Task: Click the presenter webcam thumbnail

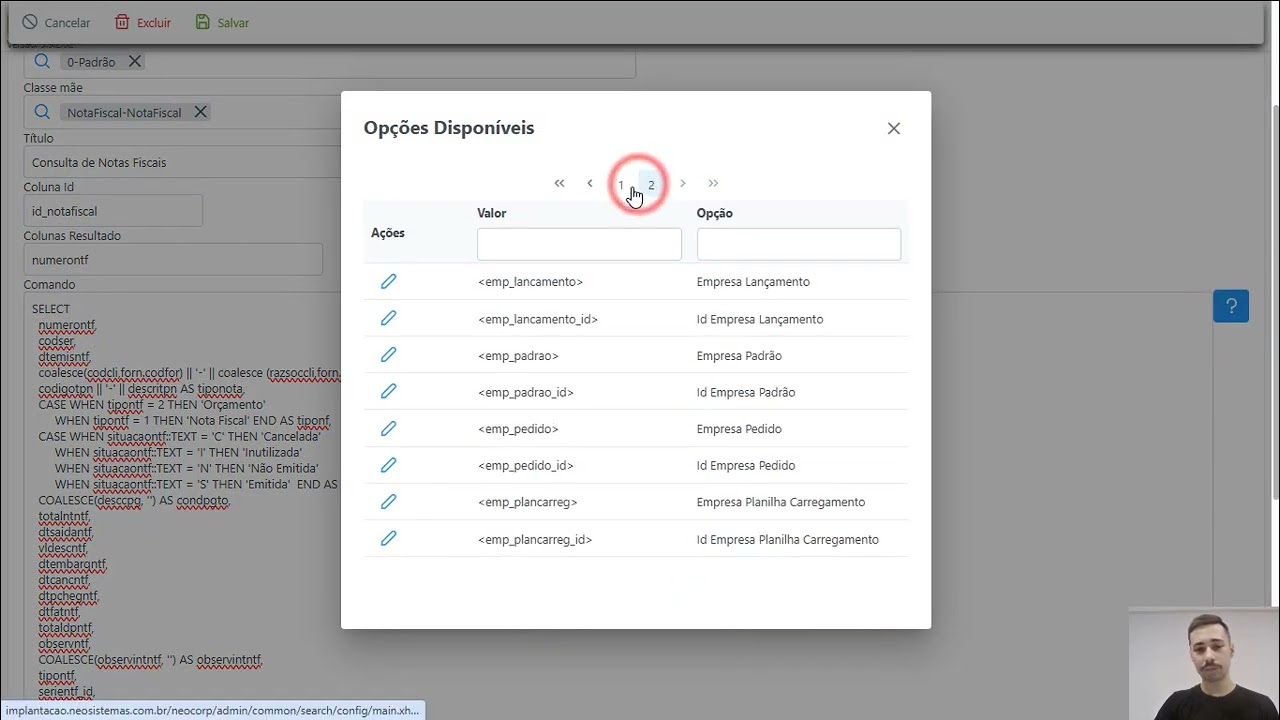Action: point(1204,663)
